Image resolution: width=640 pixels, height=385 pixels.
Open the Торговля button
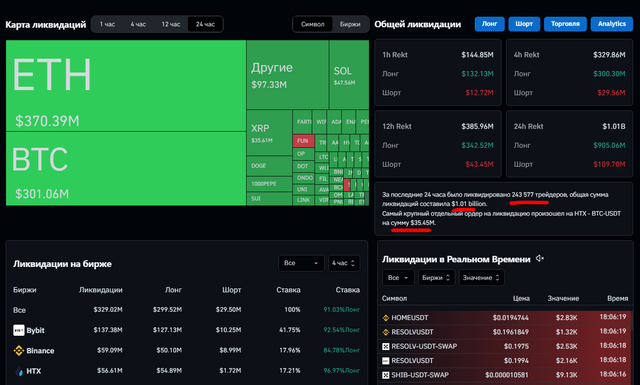[565, 24]
